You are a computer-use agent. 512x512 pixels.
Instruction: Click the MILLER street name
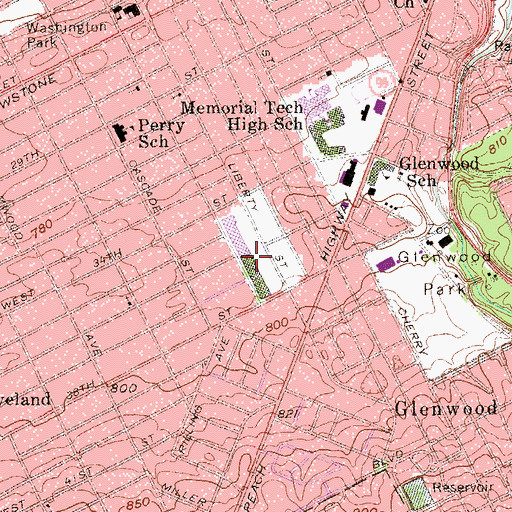pos(184,495)
